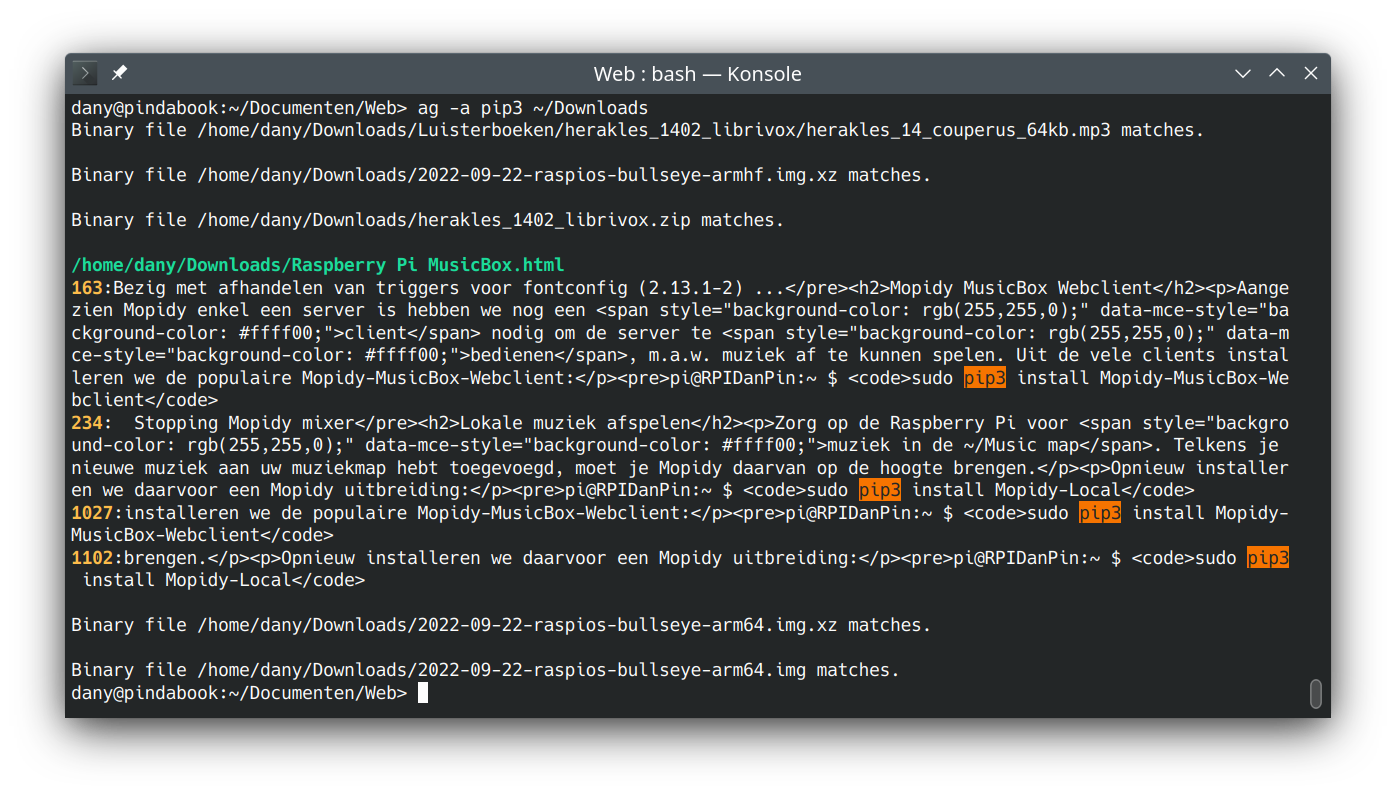Screen dimensions: 1396x795
Task: Click the command 'ag -a pip3 ~/Downloads'
Action: click(x=532, y=108)
